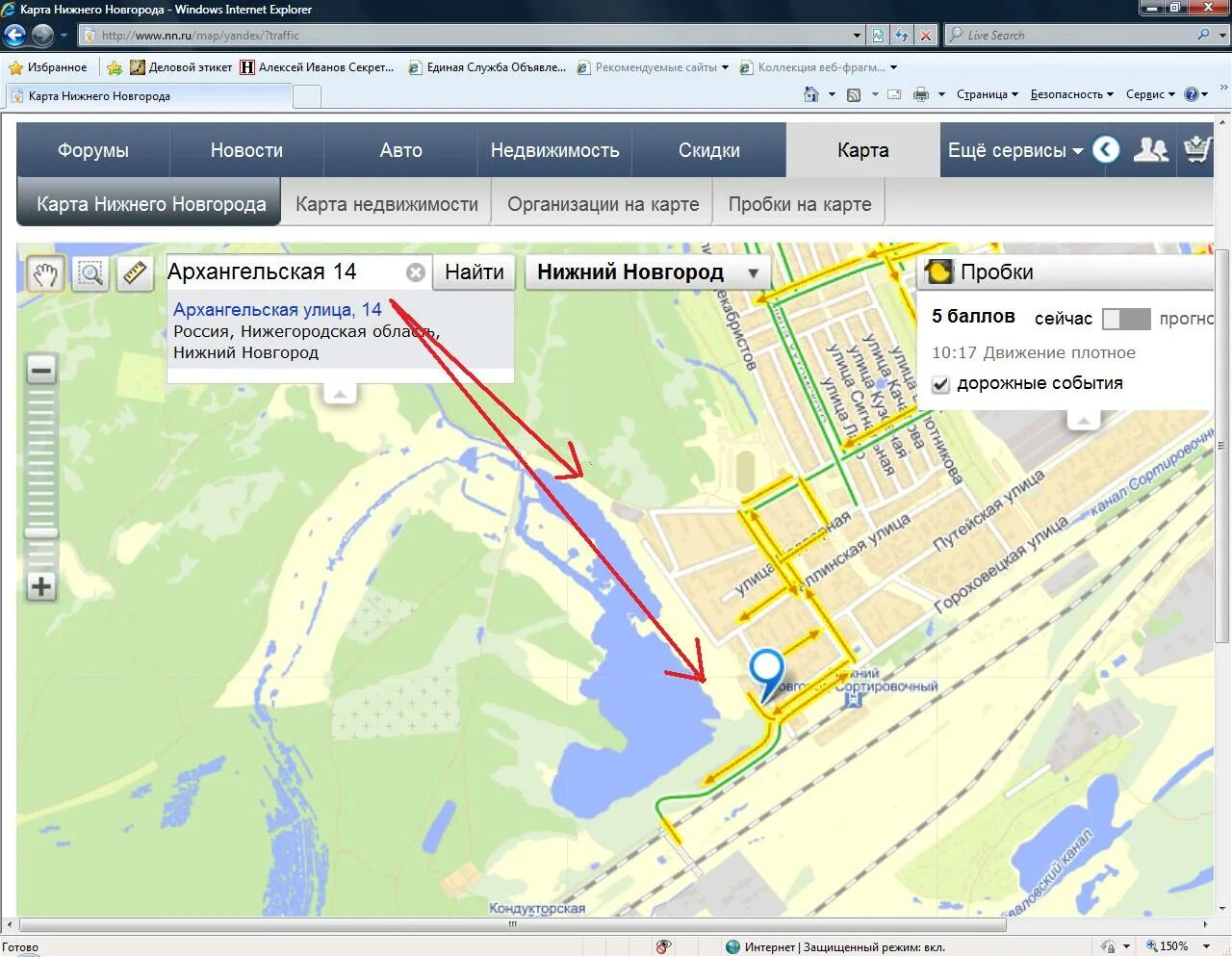The image size is (1232, 957).
Task: Click the Home page icon
Action: [811, 94]
